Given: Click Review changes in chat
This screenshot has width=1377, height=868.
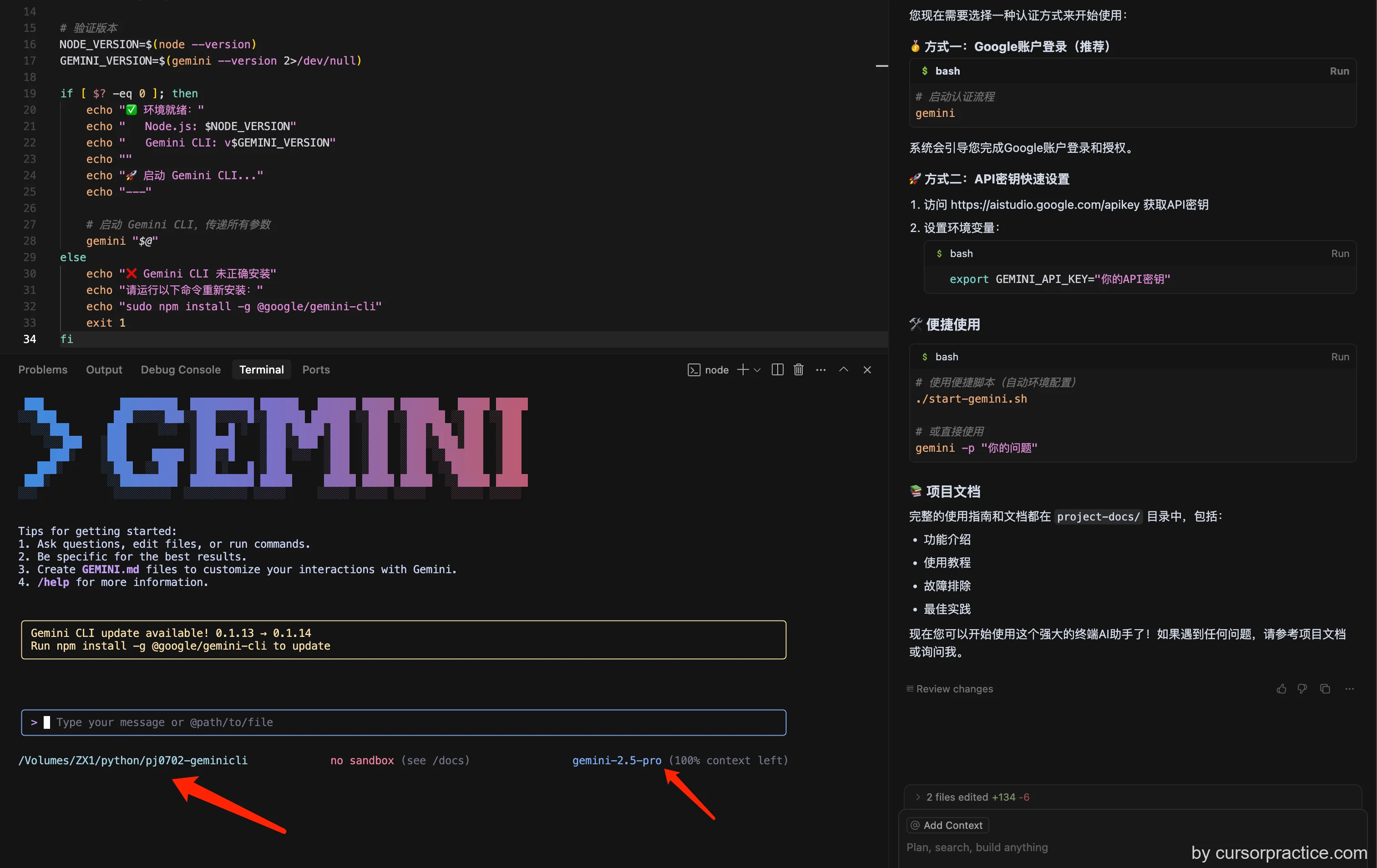Looking at the screenshot, I should tap(949, 688).
